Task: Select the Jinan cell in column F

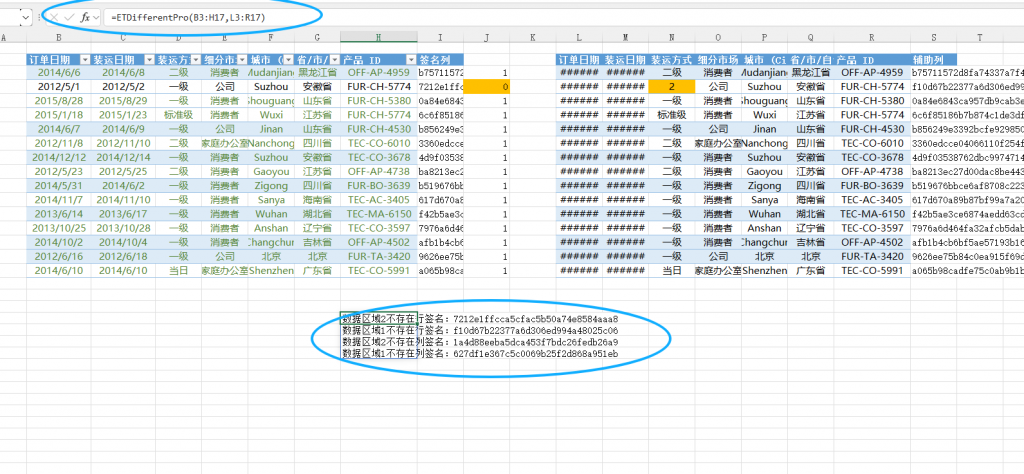Action: [x=271, y=129]
